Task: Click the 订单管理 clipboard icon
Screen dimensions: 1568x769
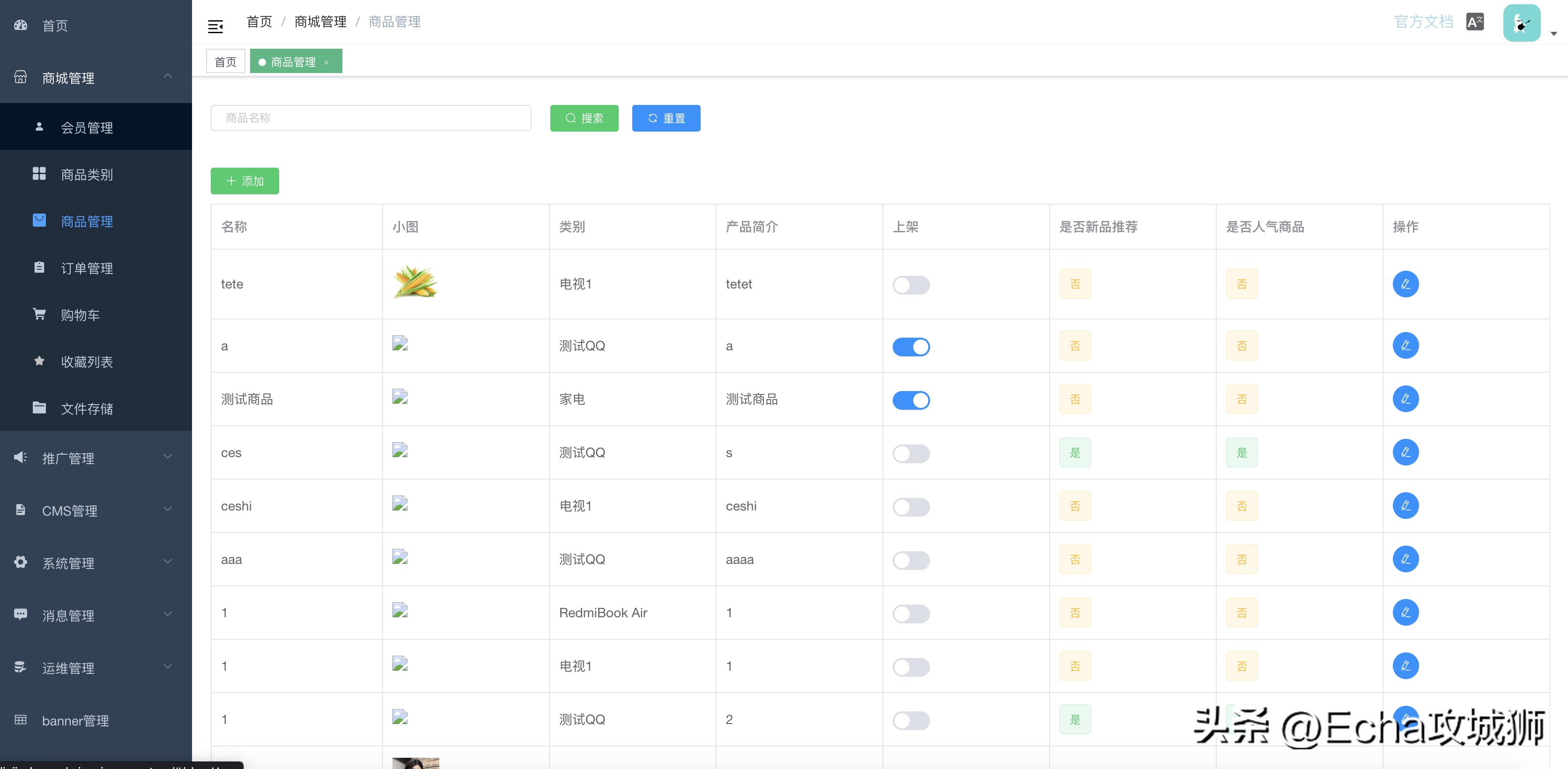Action: tap(39, 267)
